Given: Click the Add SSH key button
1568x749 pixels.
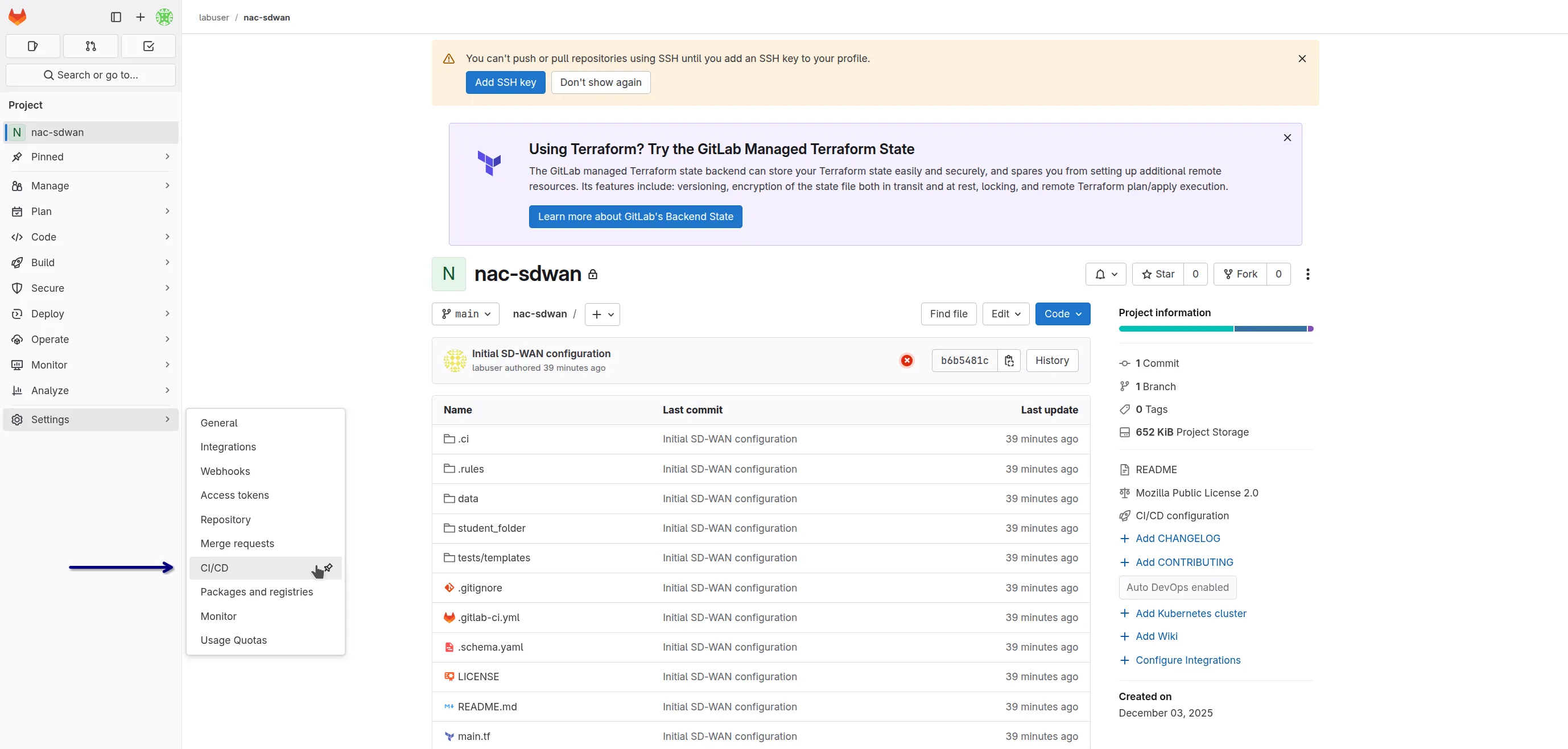Looking at the screenshot, I should (x=505, y=82).
